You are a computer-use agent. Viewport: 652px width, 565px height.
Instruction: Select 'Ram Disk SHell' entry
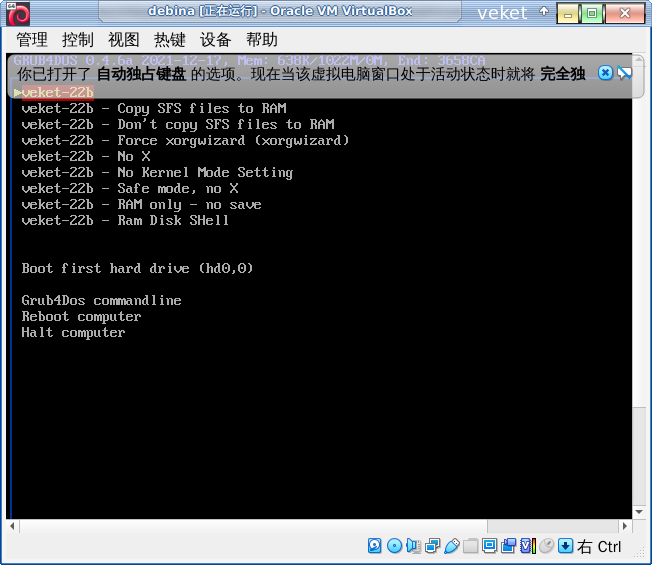coord(125,220)
